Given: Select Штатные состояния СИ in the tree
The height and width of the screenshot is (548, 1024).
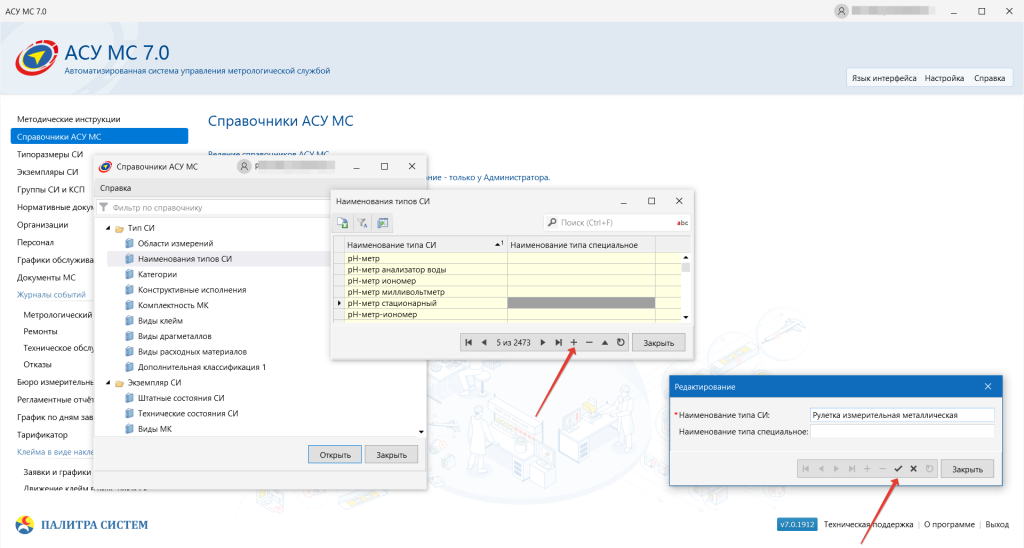Looking at the screenshot, I should pos(181,398).
